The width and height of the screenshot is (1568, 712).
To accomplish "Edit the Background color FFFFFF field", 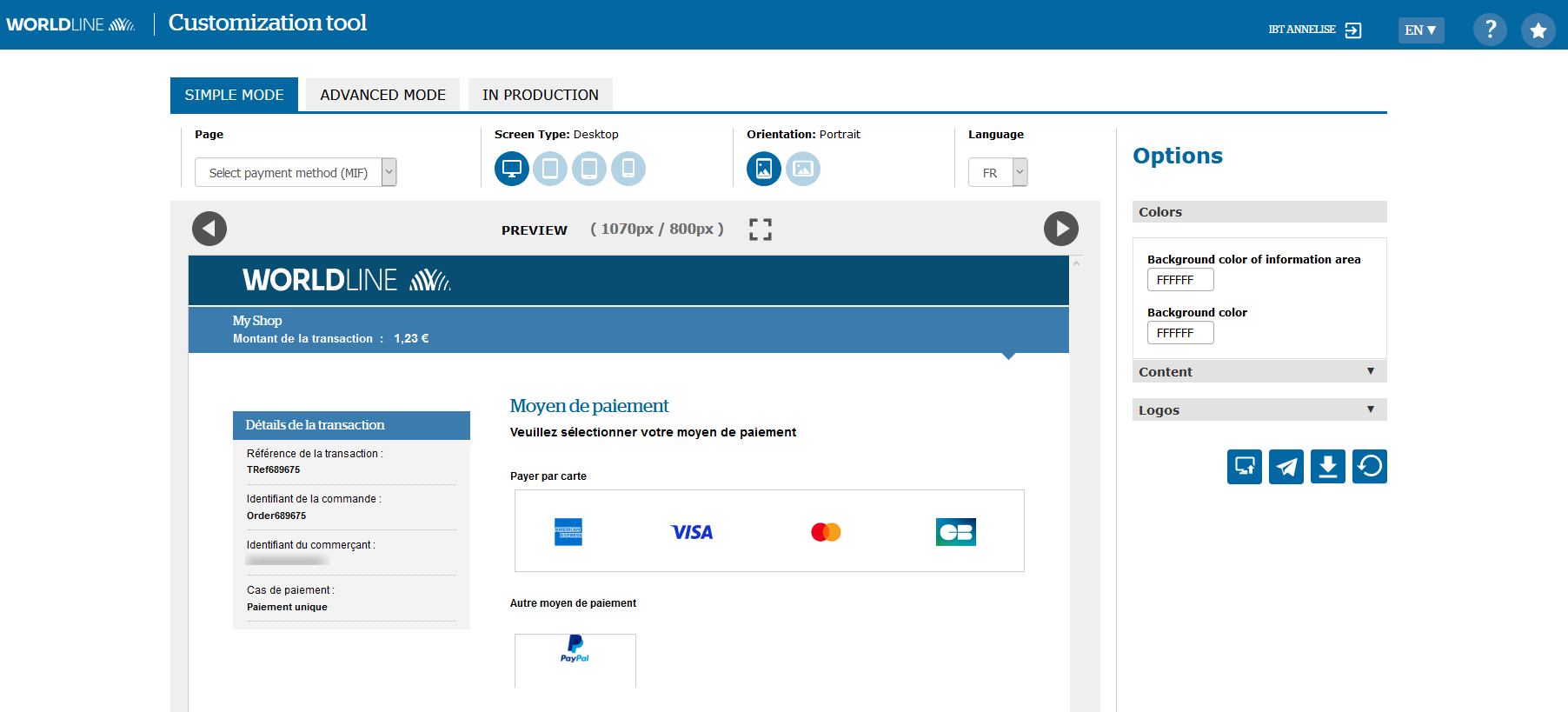I will point(1180,333).
